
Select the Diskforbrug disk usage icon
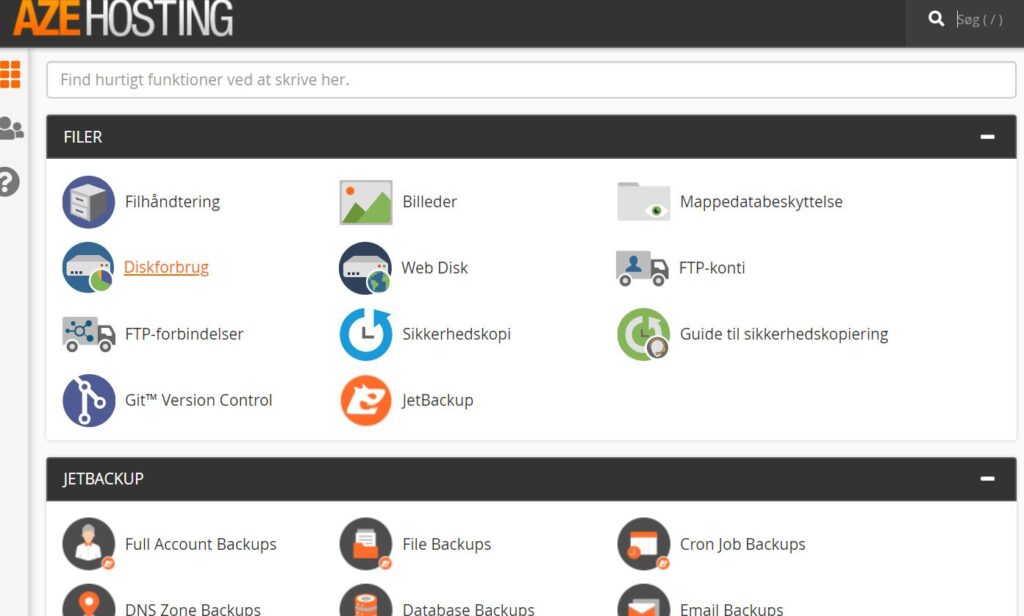[88, 267]
